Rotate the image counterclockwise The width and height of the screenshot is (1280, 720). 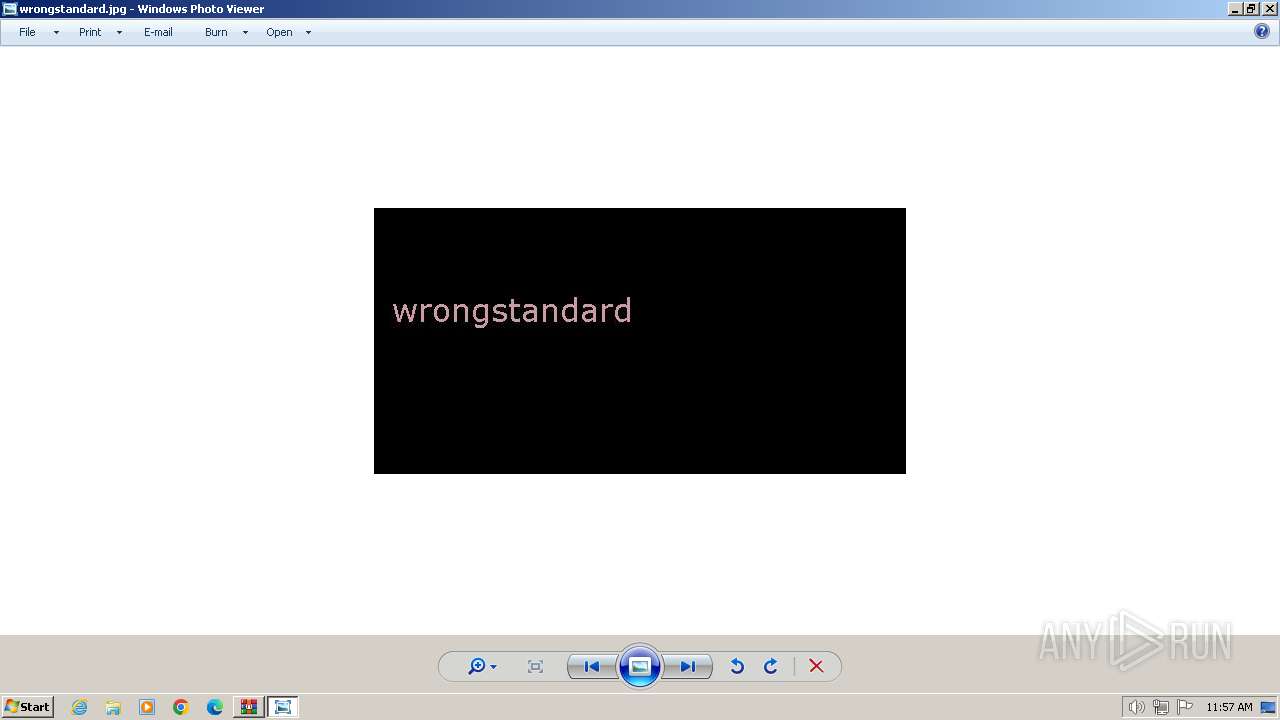coord(737,667)
